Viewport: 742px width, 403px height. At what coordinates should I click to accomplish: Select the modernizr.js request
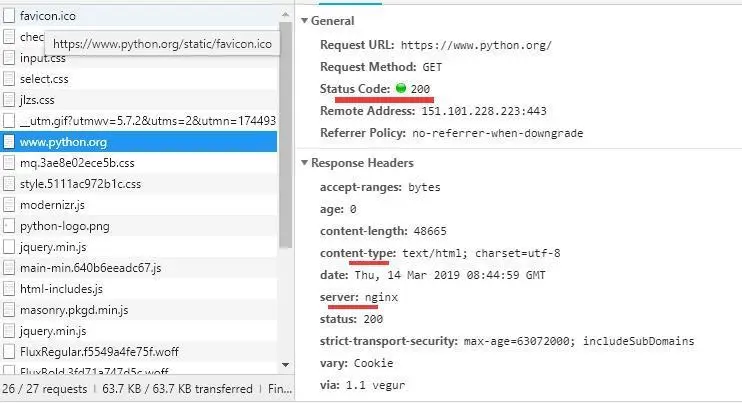tap(139, 205)
